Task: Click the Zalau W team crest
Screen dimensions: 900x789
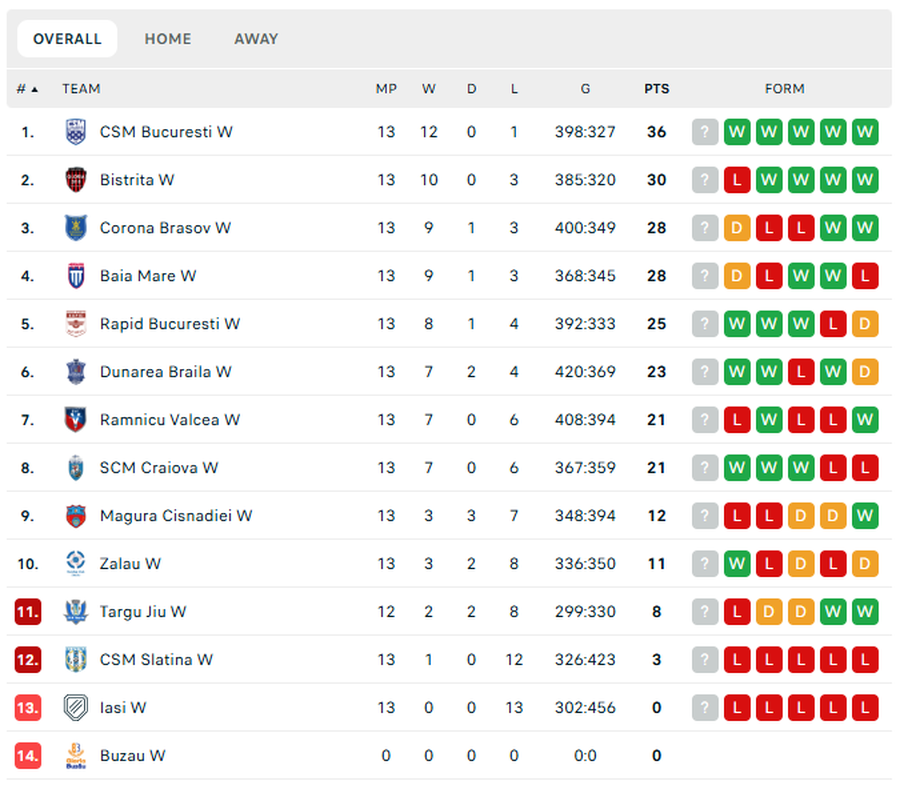Action: point(76,564)
